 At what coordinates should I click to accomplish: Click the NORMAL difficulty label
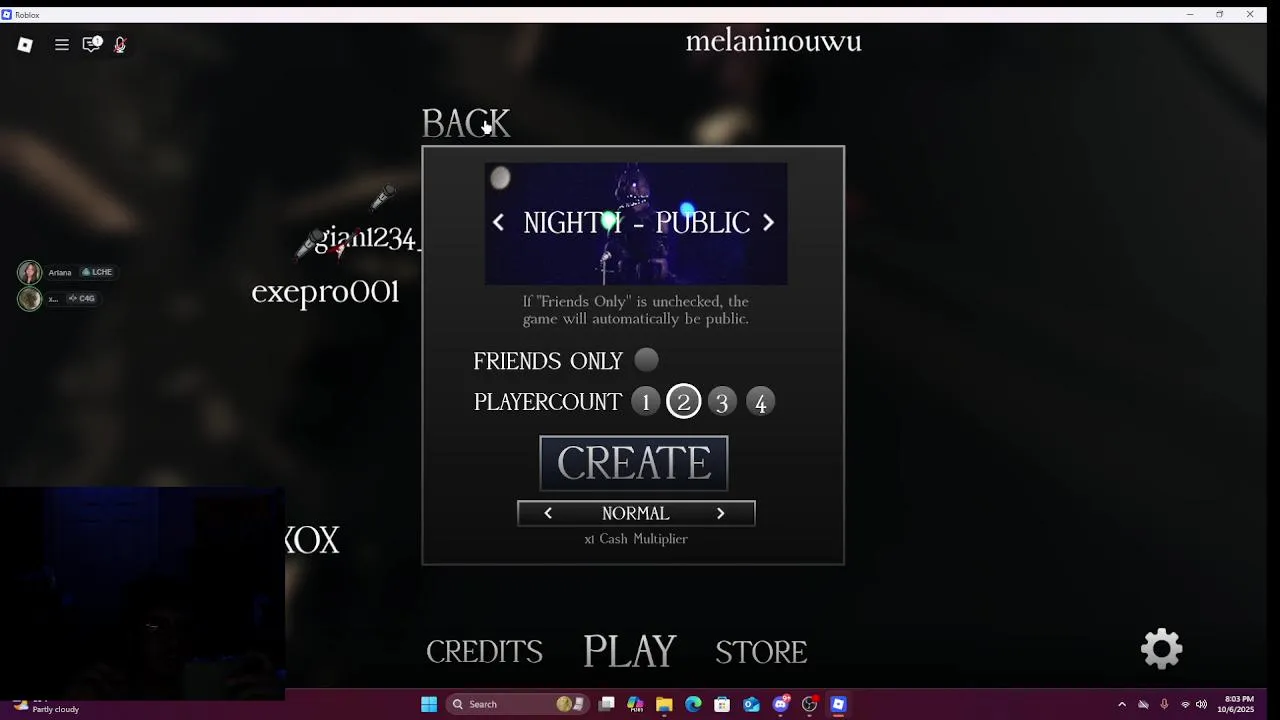tap(635, 513)
